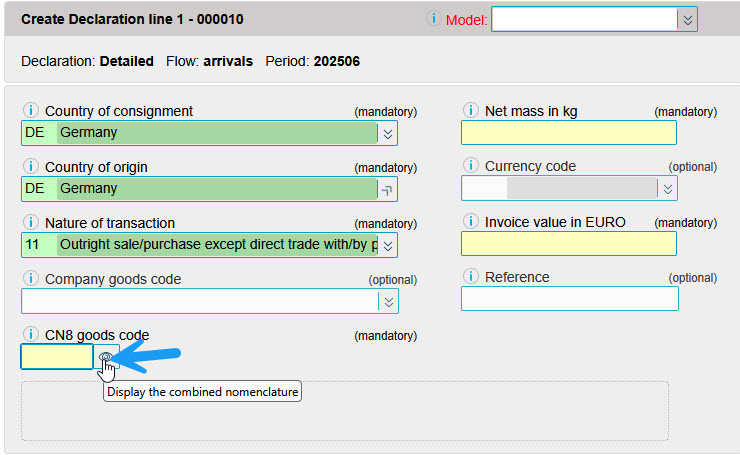Click info icon for Nature of transaction
This screenshot has width=740, height=455.
click(30, 223)
